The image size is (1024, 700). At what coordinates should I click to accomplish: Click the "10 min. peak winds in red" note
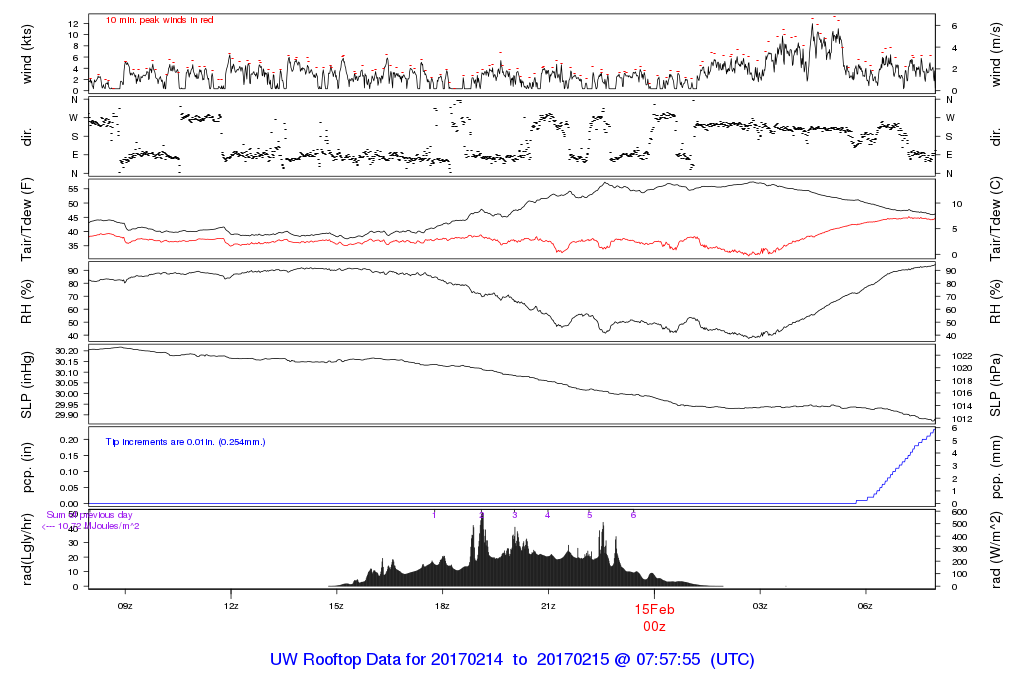pyautogui.click(x=159, y=20)
